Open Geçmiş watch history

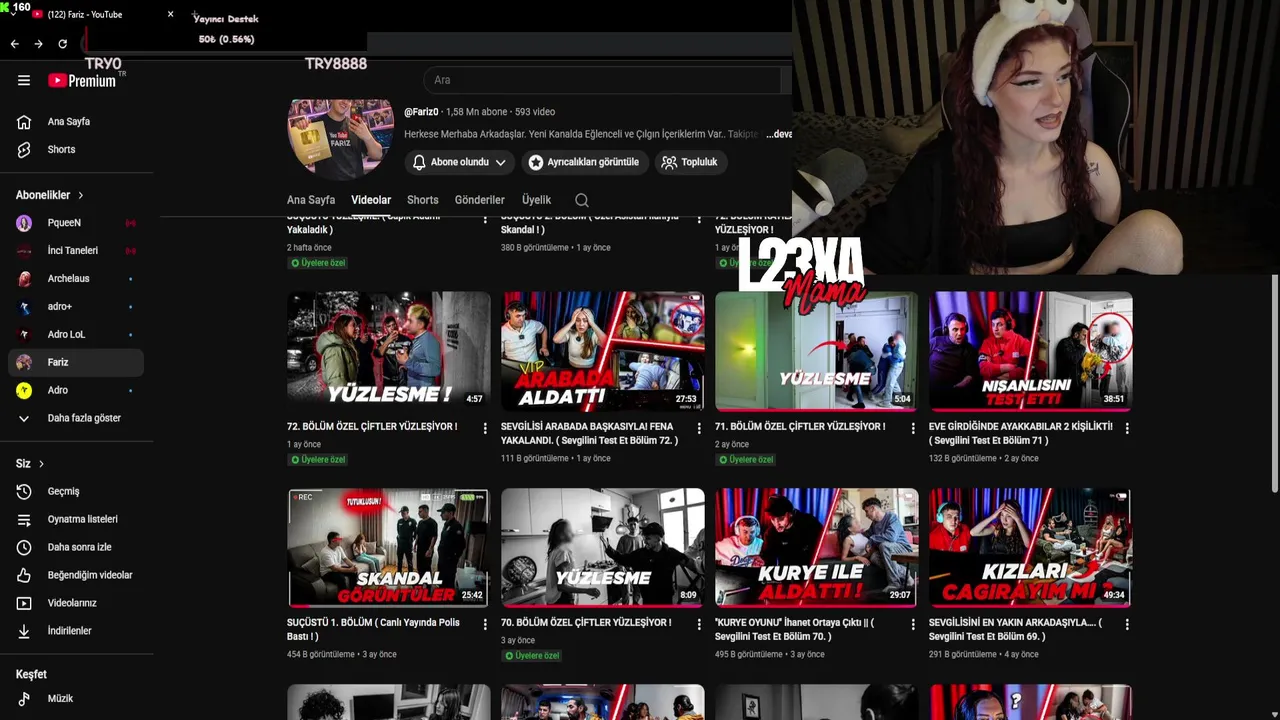[76, 492]
